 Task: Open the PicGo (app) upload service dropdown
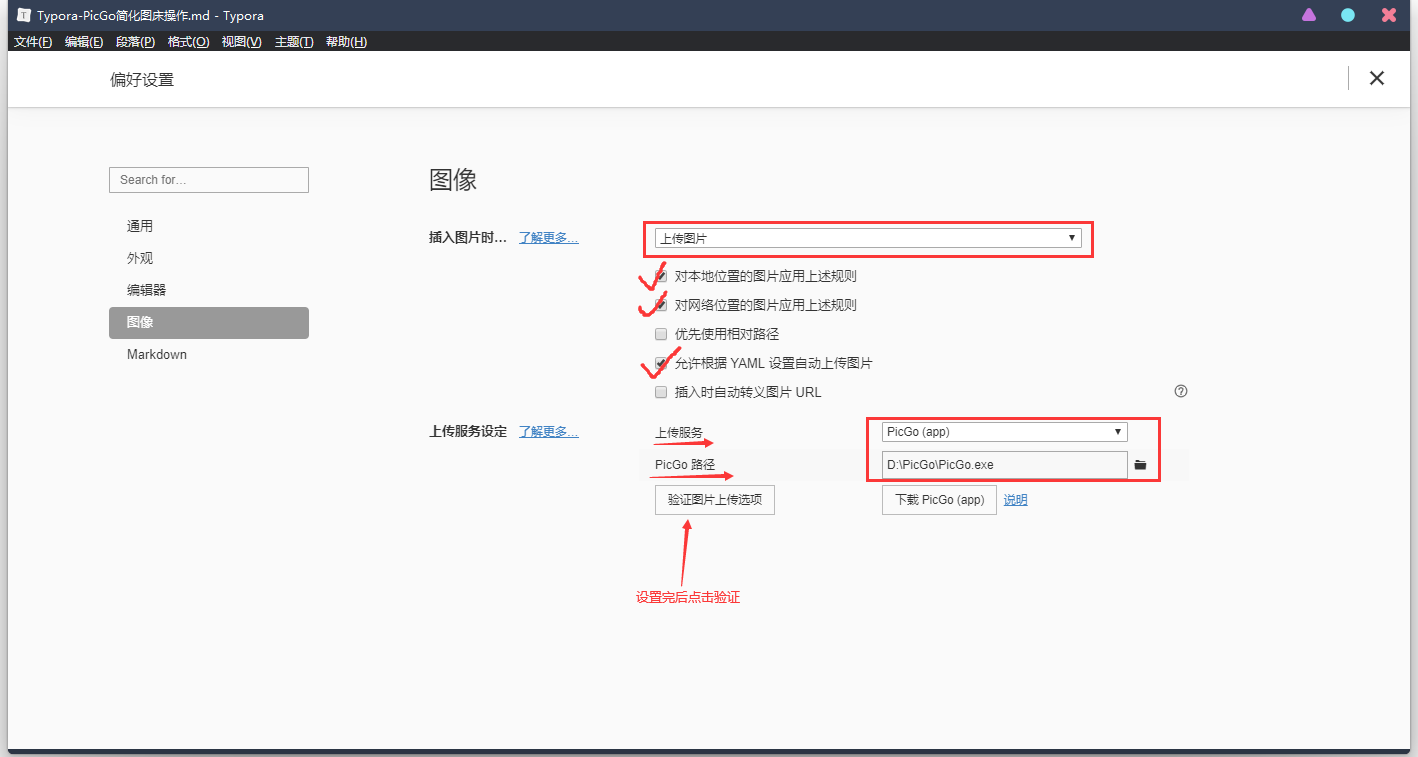coord(1004,432)
